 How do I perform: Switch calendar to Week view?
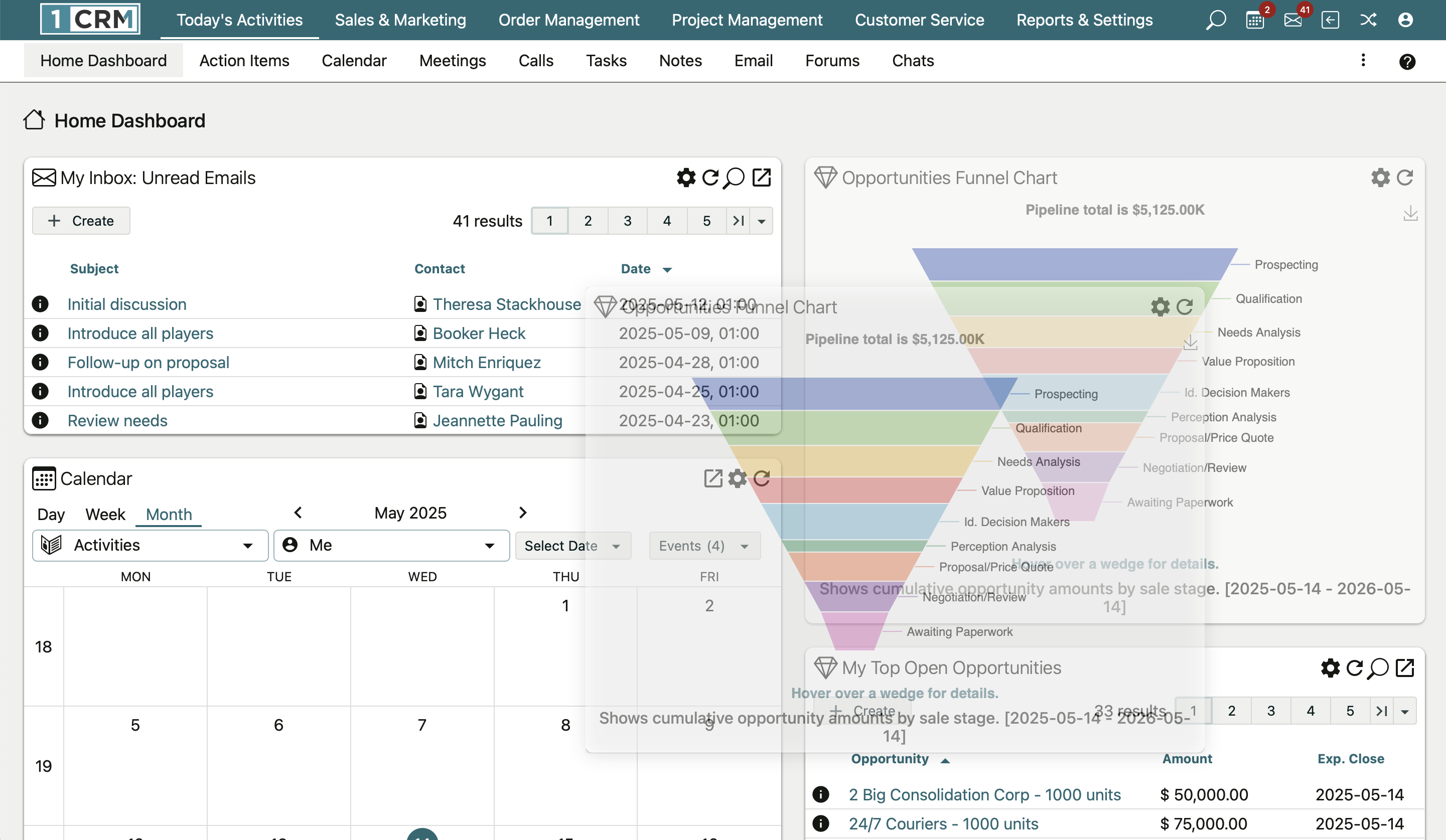(105, 515)
